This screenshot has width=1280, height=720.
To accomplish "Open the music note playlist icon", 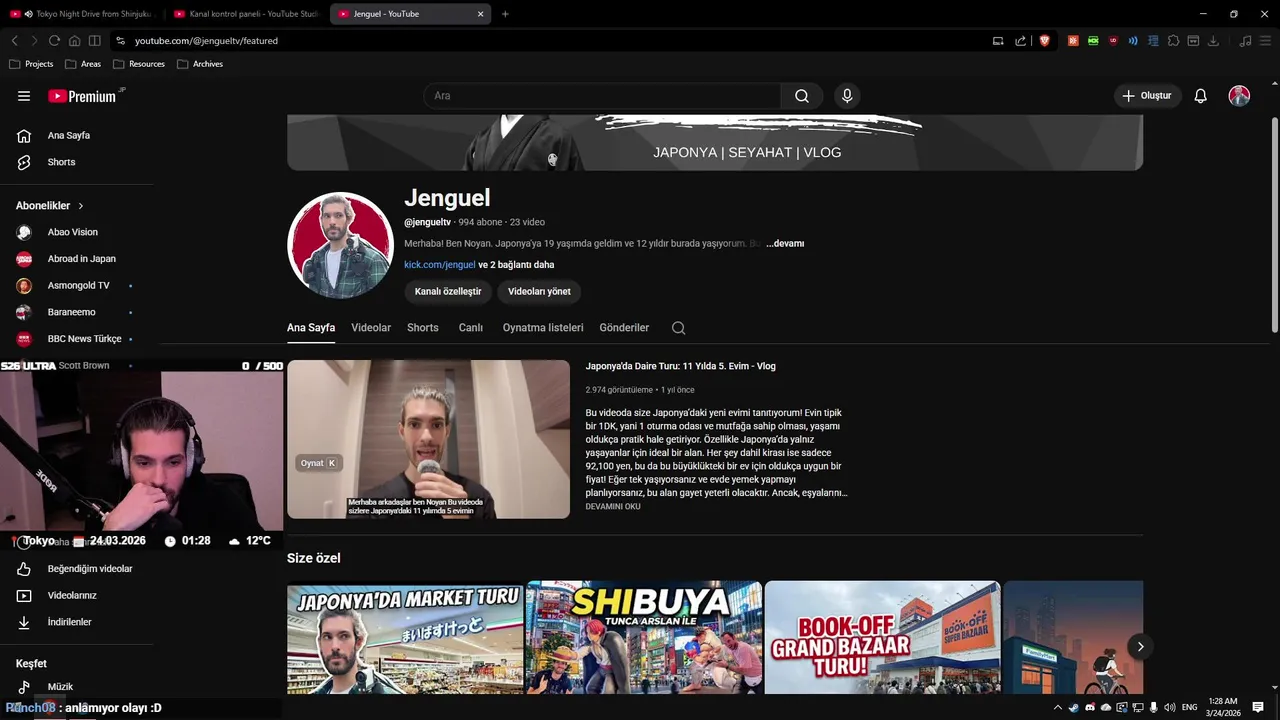I will 1245,41.
